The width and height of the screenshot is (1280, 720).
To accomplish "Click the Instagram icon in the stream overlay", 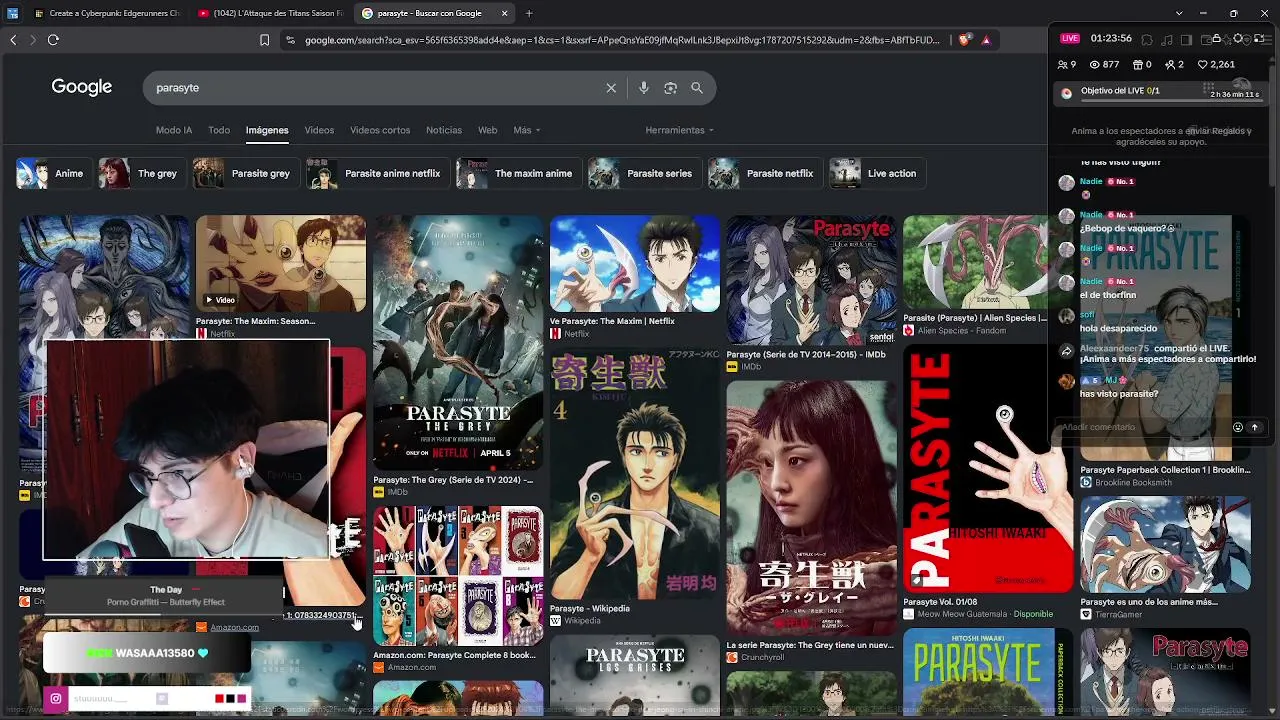I will click(x=56, y=699).
